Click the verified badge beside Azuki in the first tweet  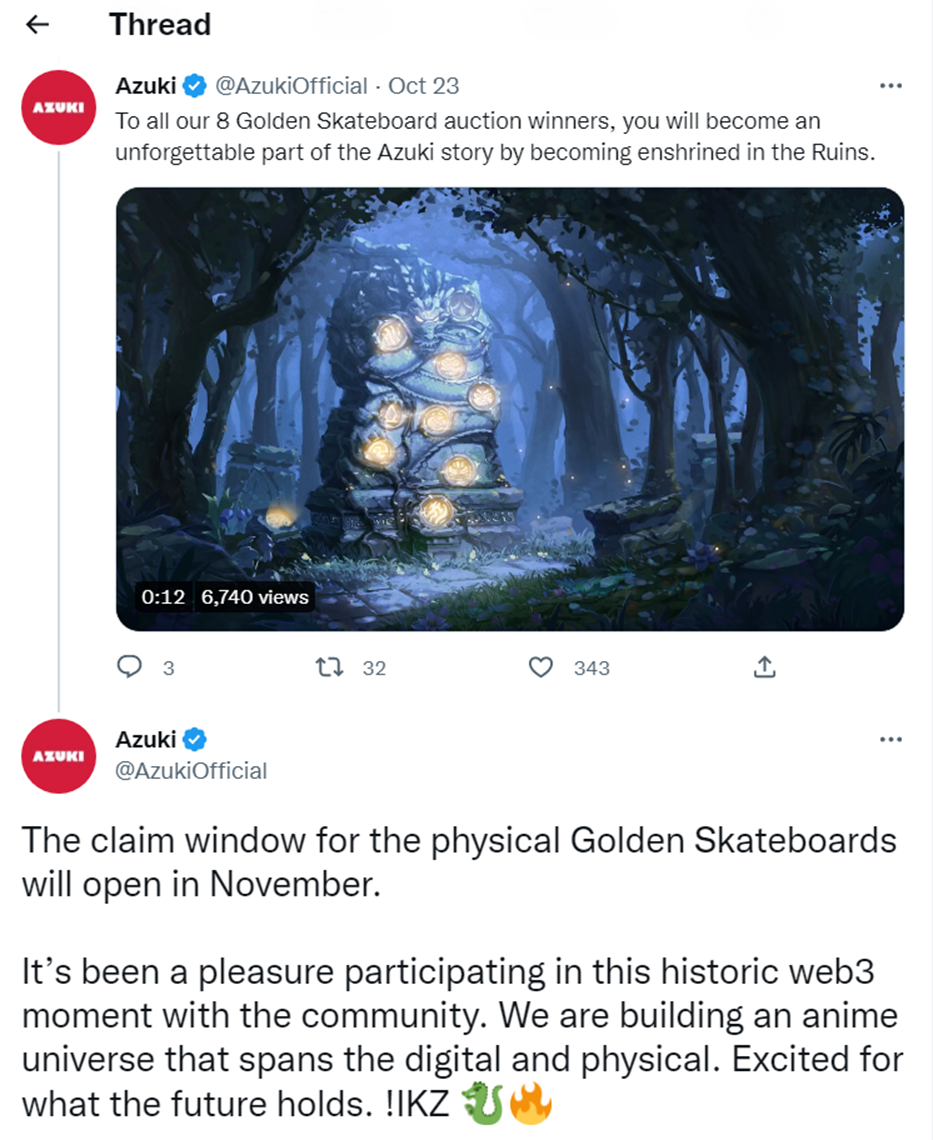194,86
